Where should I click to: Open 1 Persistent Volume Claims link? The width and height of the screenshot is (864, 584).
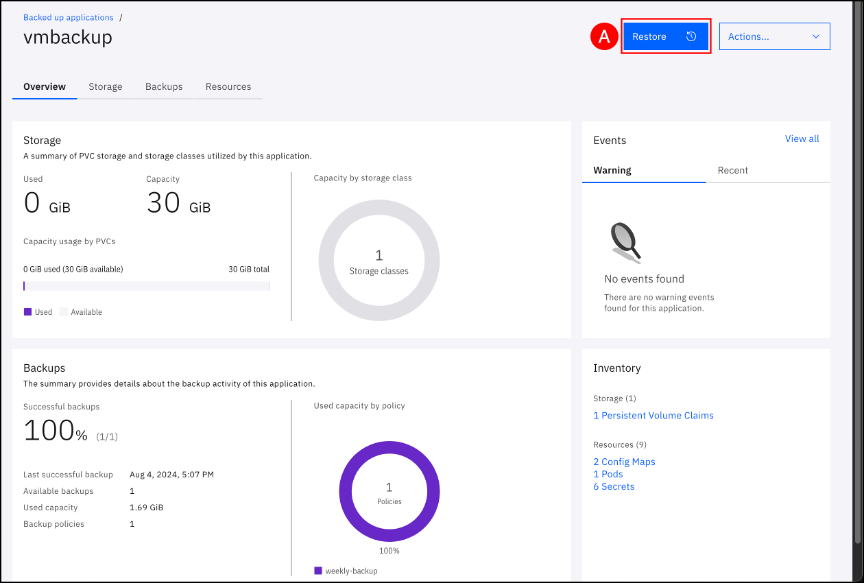pos(653,416)
